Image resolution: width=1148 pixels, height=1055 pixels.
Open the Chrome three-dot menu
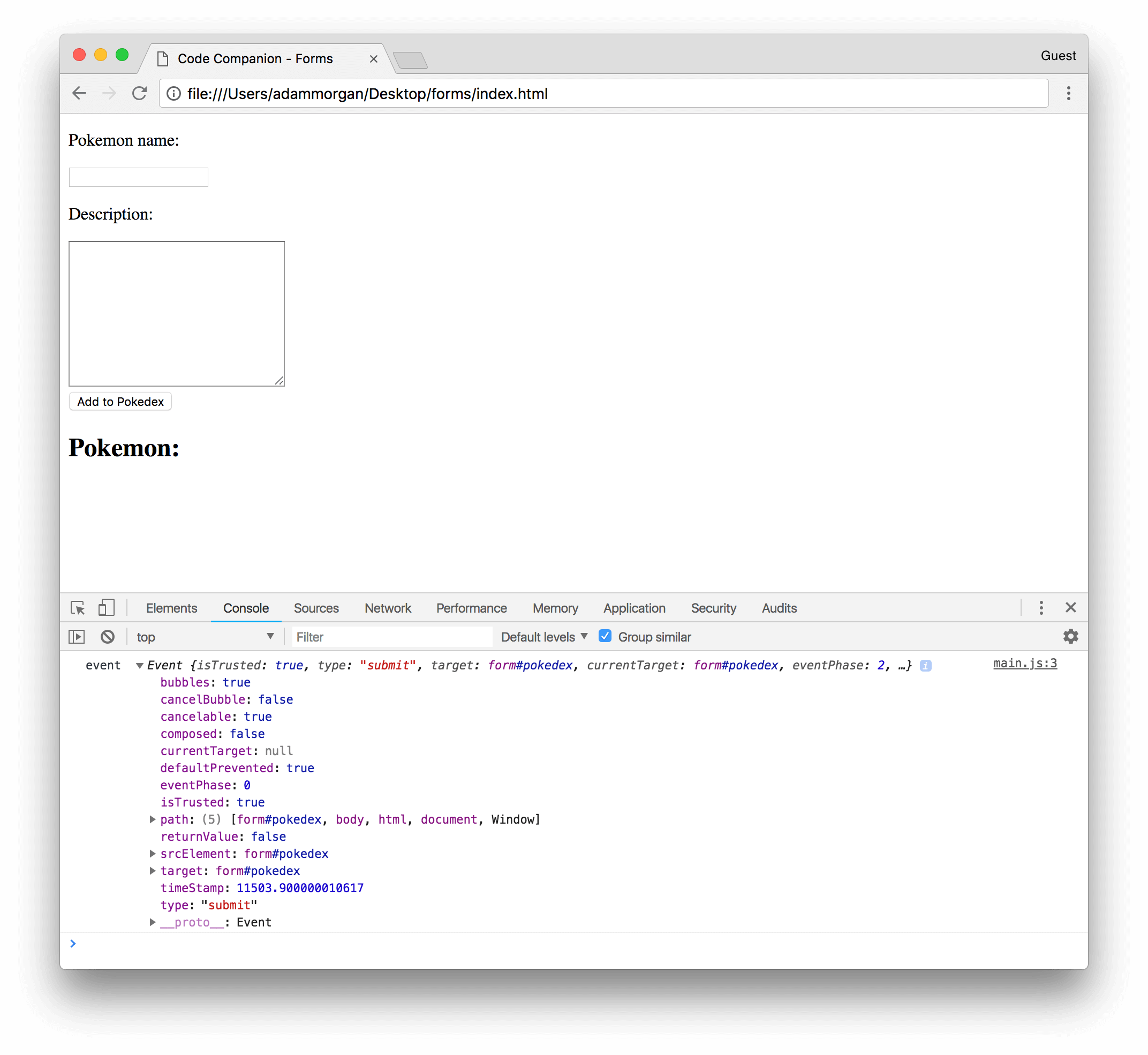click(1068, 94)
